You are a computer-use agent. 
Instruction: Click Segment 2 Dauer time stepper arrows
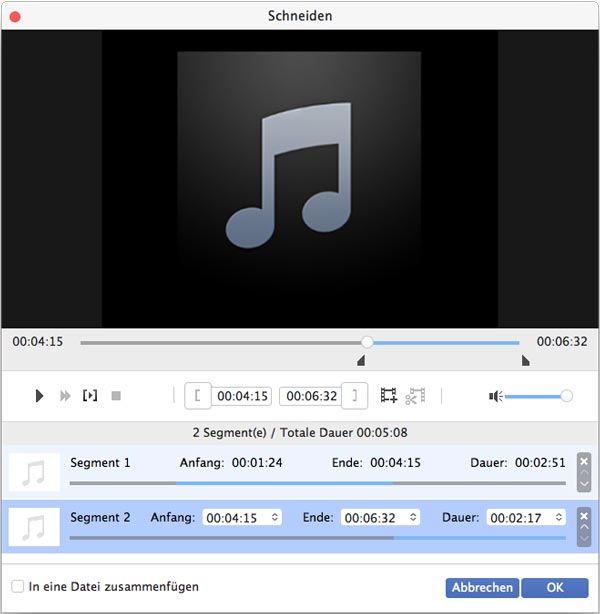[x=558, y=517]
